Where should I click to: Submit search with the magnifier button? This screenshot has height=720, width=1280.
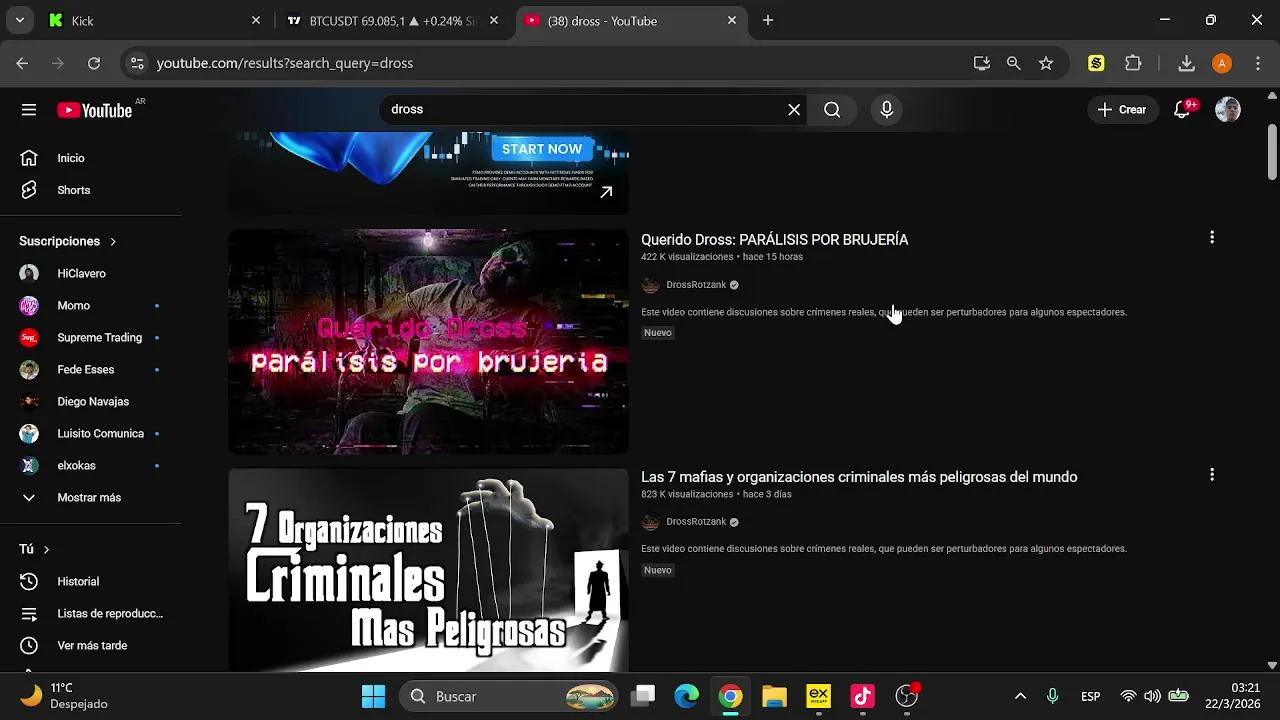[x=832, y=110]
